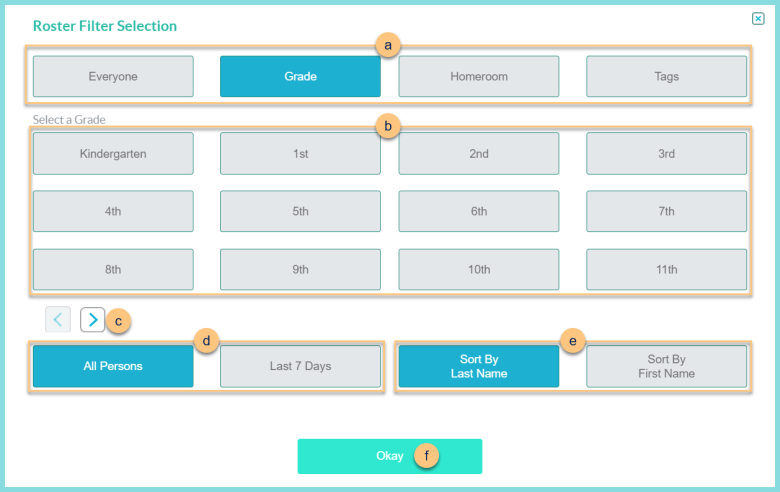Select the Everyone filter
Image resolution: width=780 pixels, height=492 pixels.
[113, 76]
